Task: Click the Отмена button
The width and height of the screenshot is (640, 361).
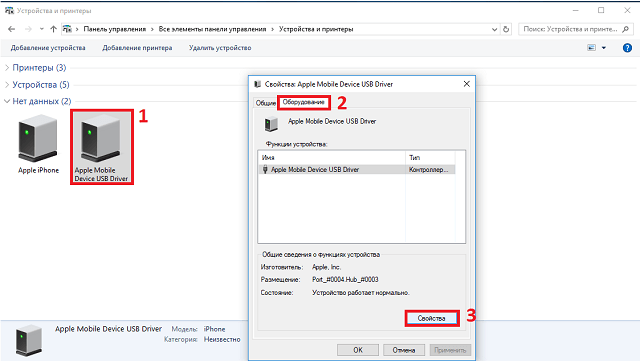Action: click(x=404, y=350)
